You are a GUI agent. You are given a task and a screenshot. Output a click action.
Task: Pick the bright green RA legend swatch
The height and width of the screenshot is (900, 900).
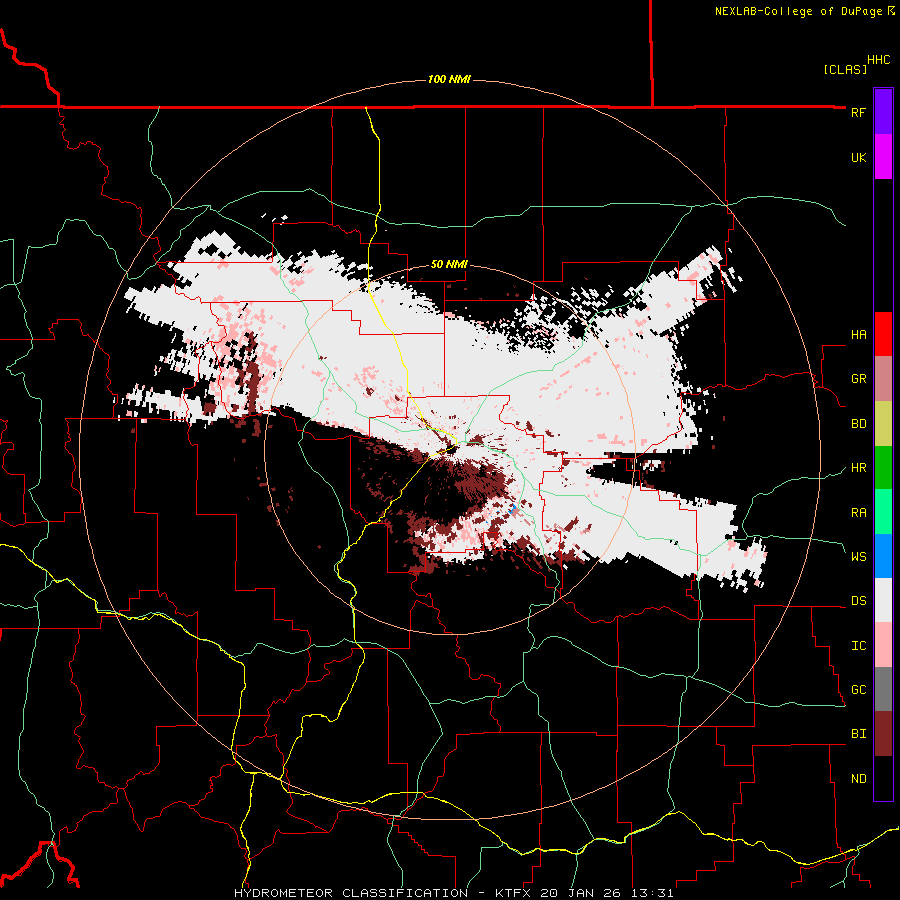click(x=883, y=512)
